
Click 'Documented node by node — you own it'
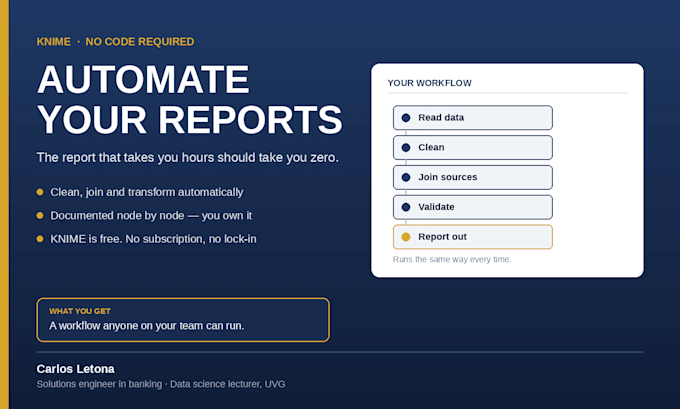(x=151, y=216)
